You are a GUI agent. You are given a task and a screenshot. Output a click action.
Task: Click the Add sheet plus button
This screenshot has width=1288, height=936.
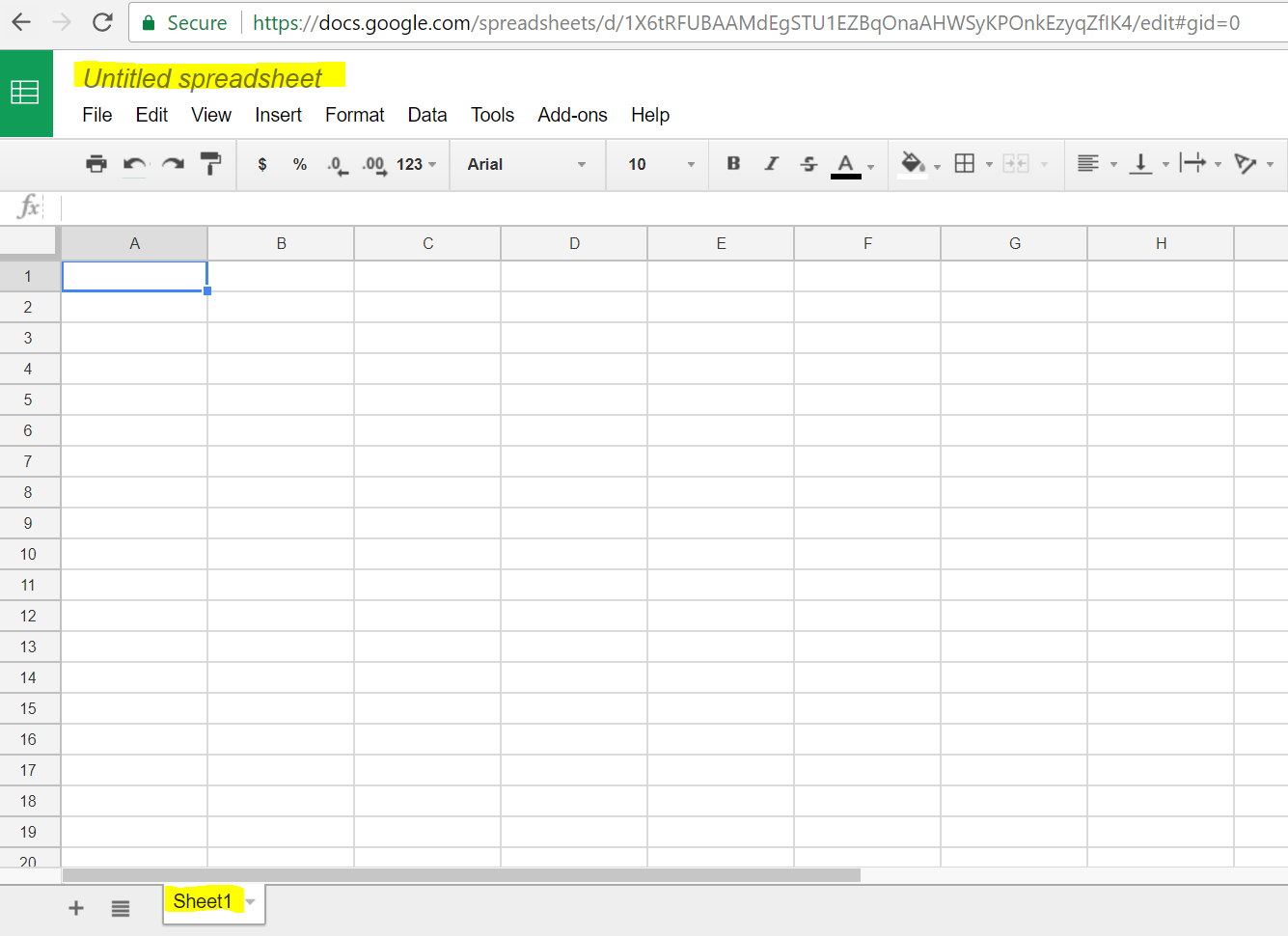pos(75,907)
